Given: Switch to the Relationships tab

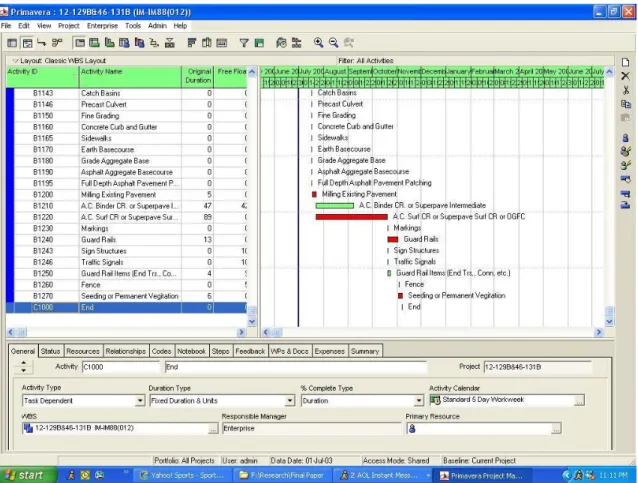Looking at the screenshot, I should [x=125, y=351].
